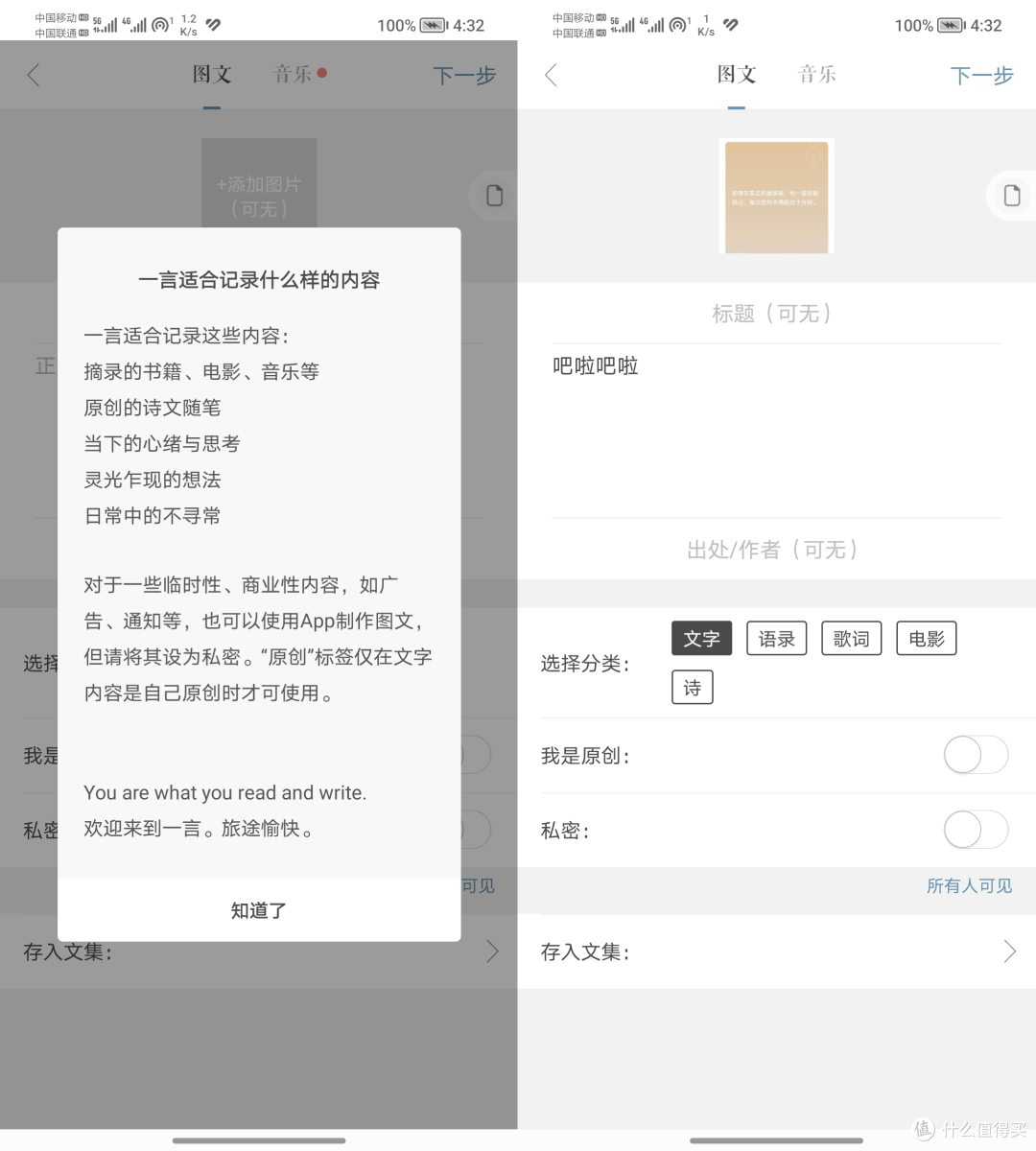This screenshot has width=1036, height=1151.
Task: Tap the +添加图片 placeholder on left screen
Action: (259, 184)
